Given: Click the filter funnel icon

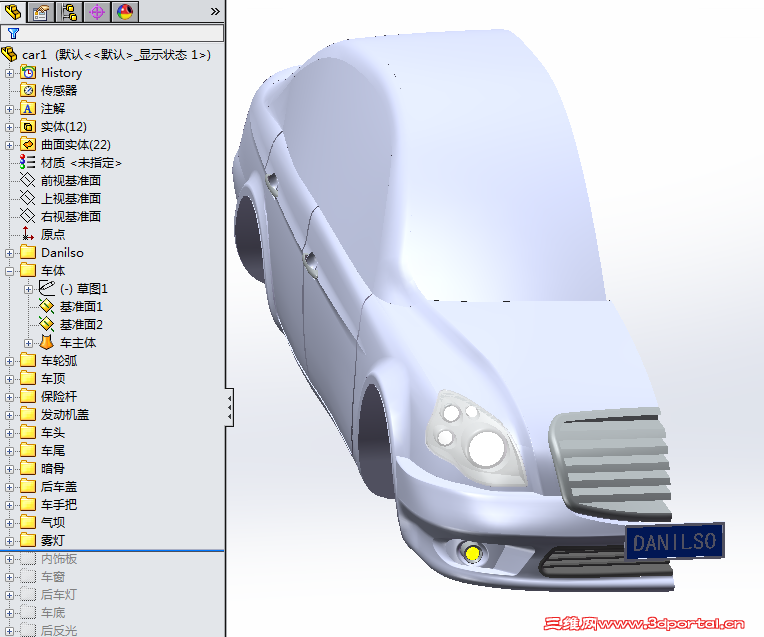Looking at the screenshot, I should [13, 34].
